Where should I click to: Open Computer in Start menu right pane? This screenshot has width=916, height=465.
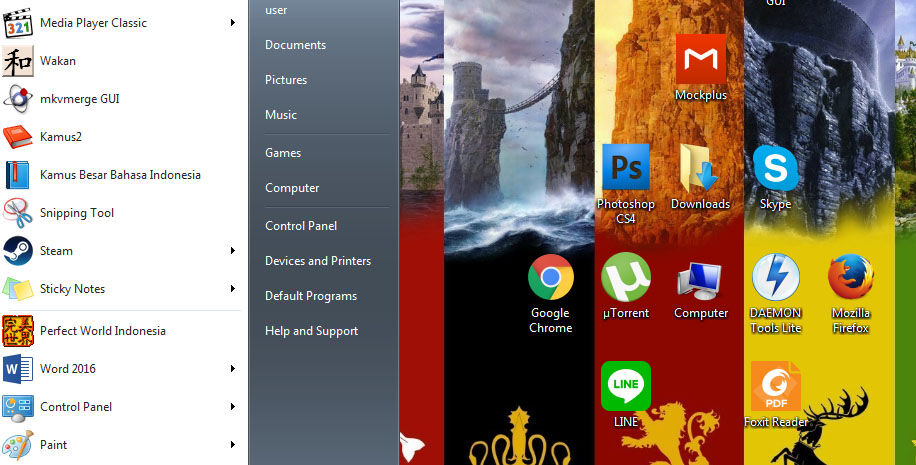[x=292, y=188]
